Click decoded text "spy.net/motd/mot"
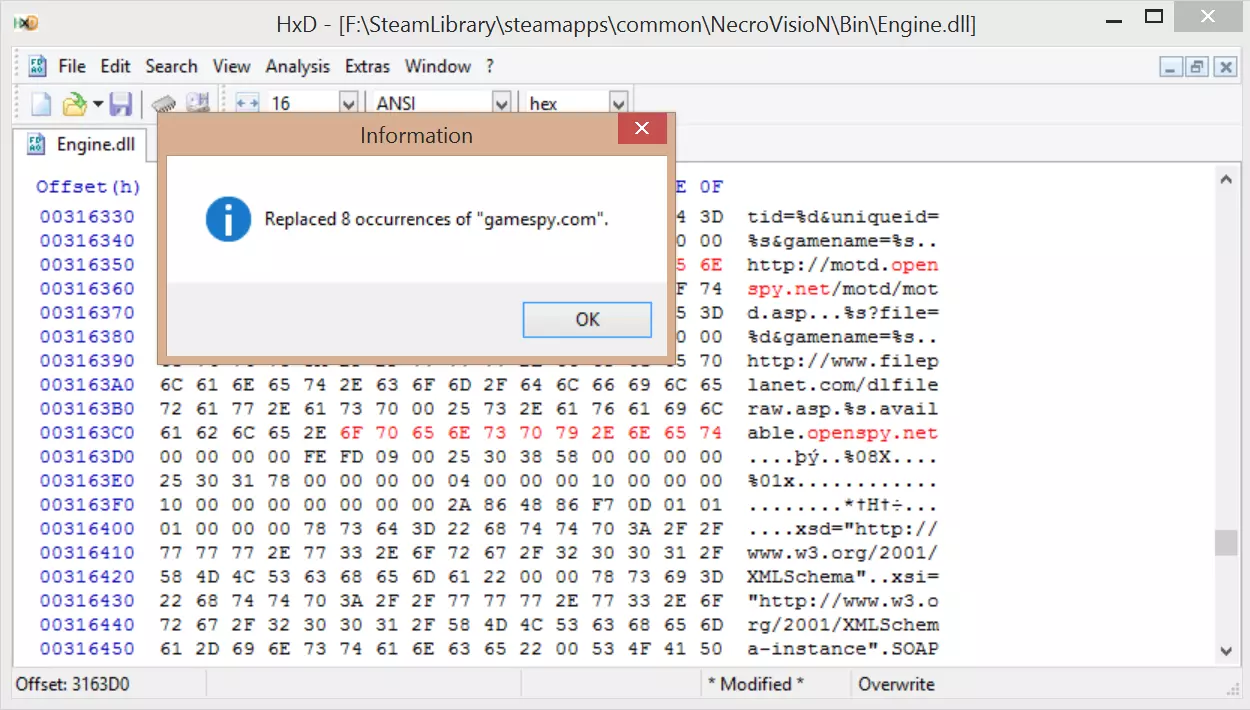This screenshot has height=710, width=1250. click(843, 289)
